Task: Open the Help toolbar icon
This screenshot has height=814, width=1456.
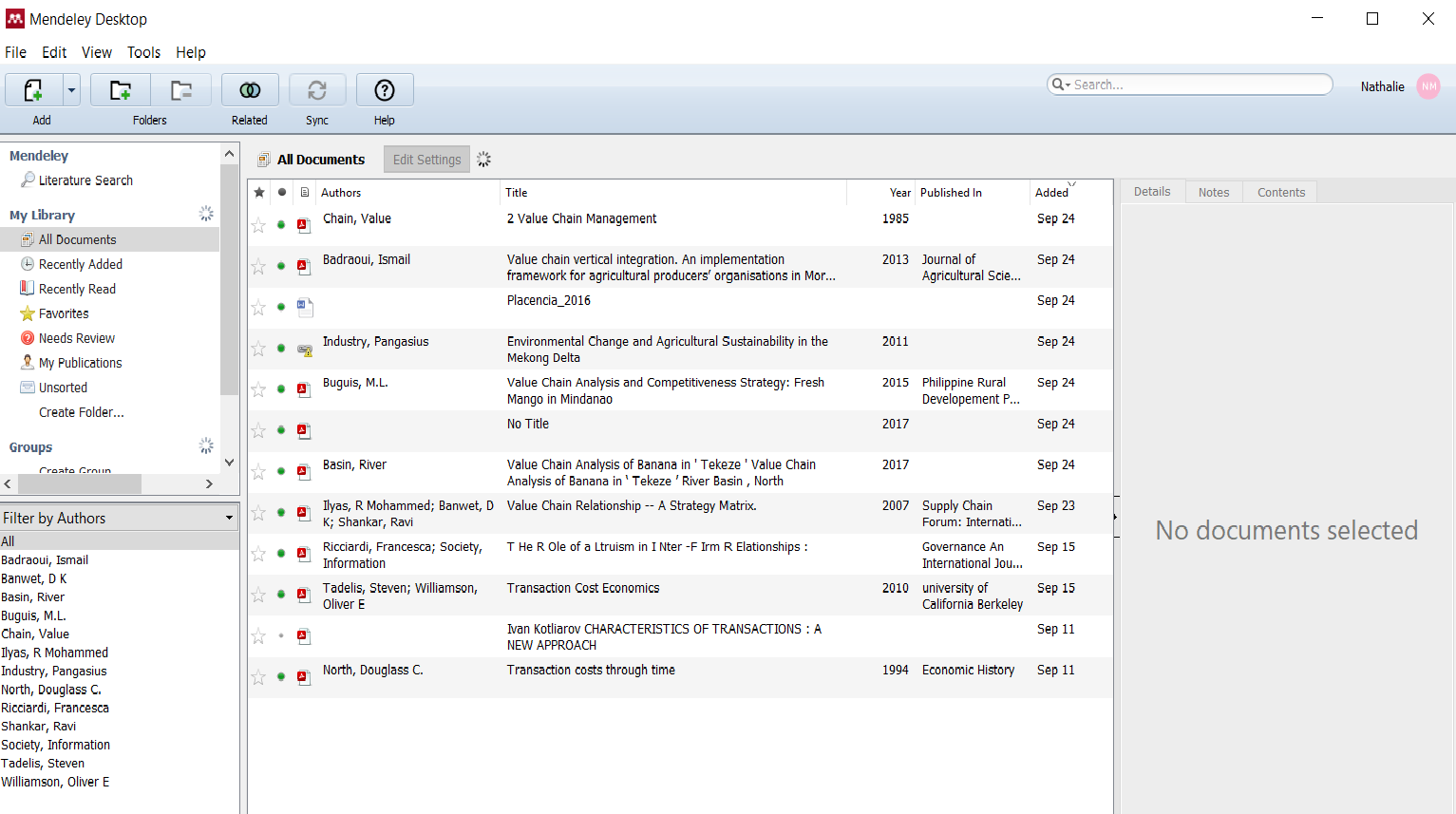Action: 384,90
